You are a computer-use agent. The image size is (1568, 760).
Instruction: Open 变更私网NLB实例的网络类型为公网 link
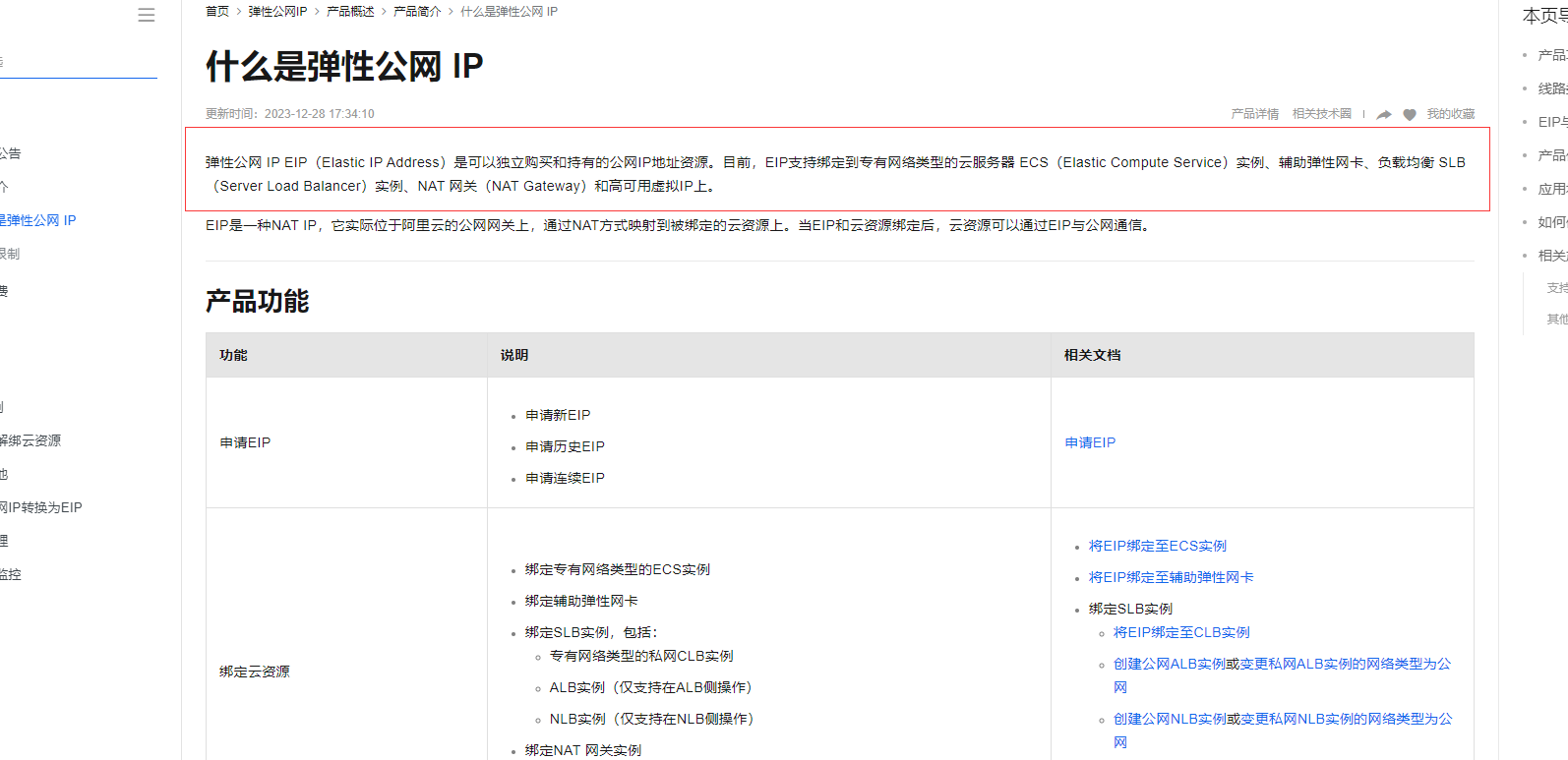[x=1347, y=719]
